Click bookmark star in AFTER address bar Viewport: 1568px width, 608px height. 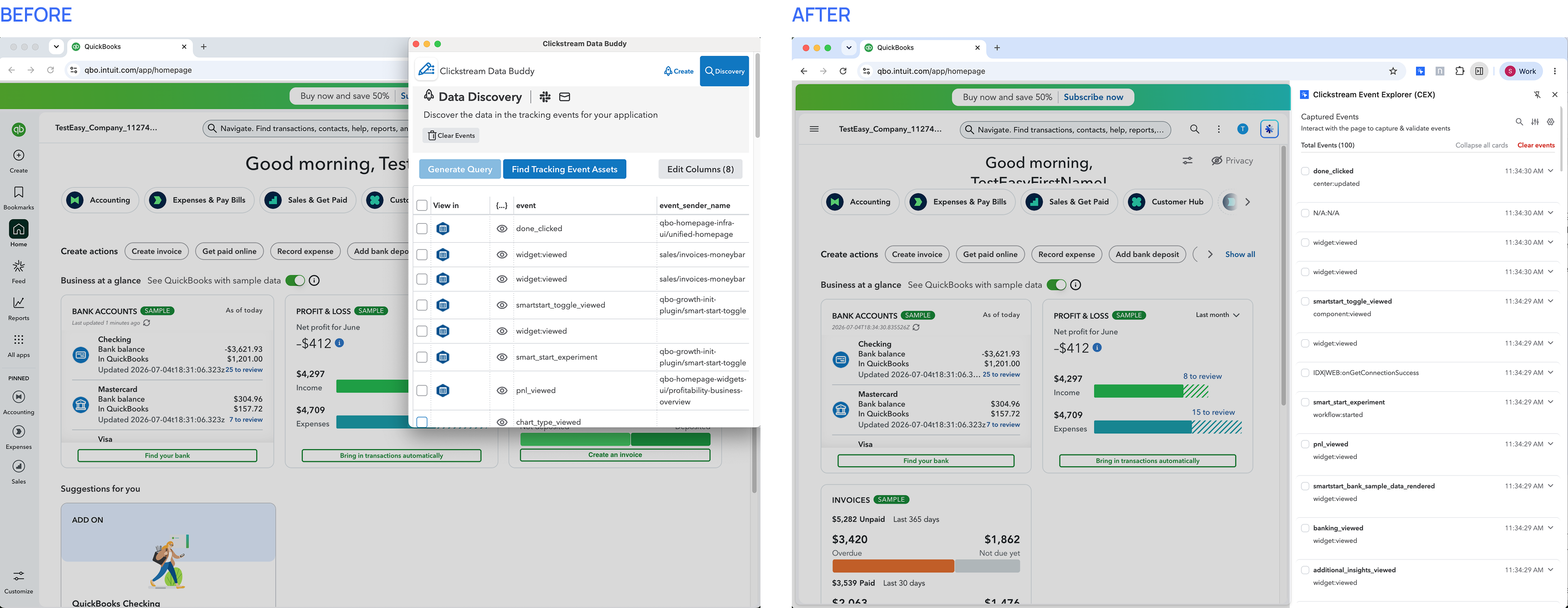1393,71
